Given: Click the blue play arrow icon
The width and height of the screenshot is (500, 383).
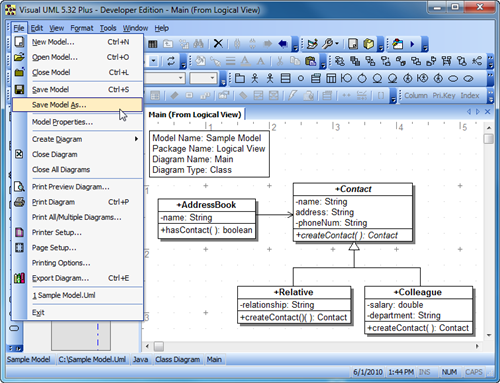Looking at the screenshot, I should (x=412, y=44).
